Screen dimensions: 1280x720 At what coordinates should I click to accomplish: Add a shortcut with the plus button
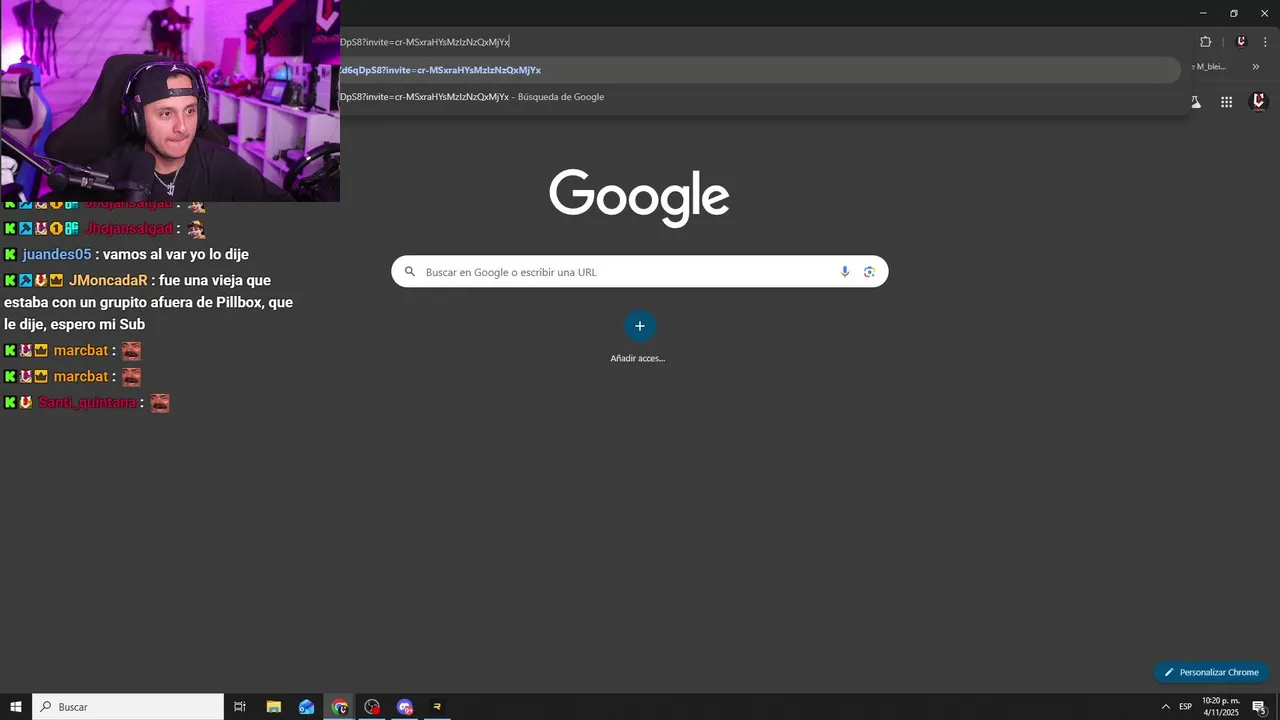click(x=639, y=326)
